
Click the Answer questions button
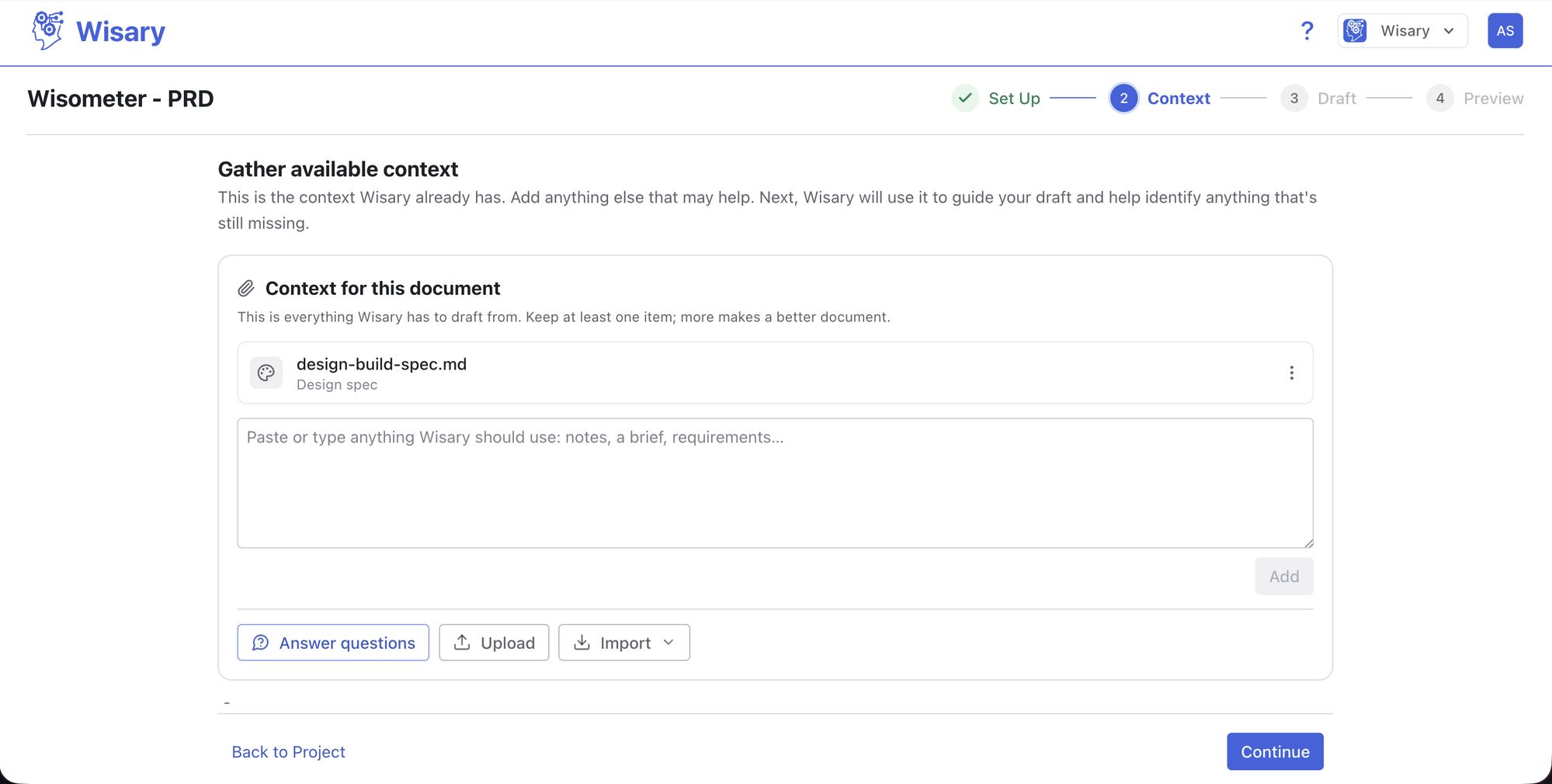333,643
